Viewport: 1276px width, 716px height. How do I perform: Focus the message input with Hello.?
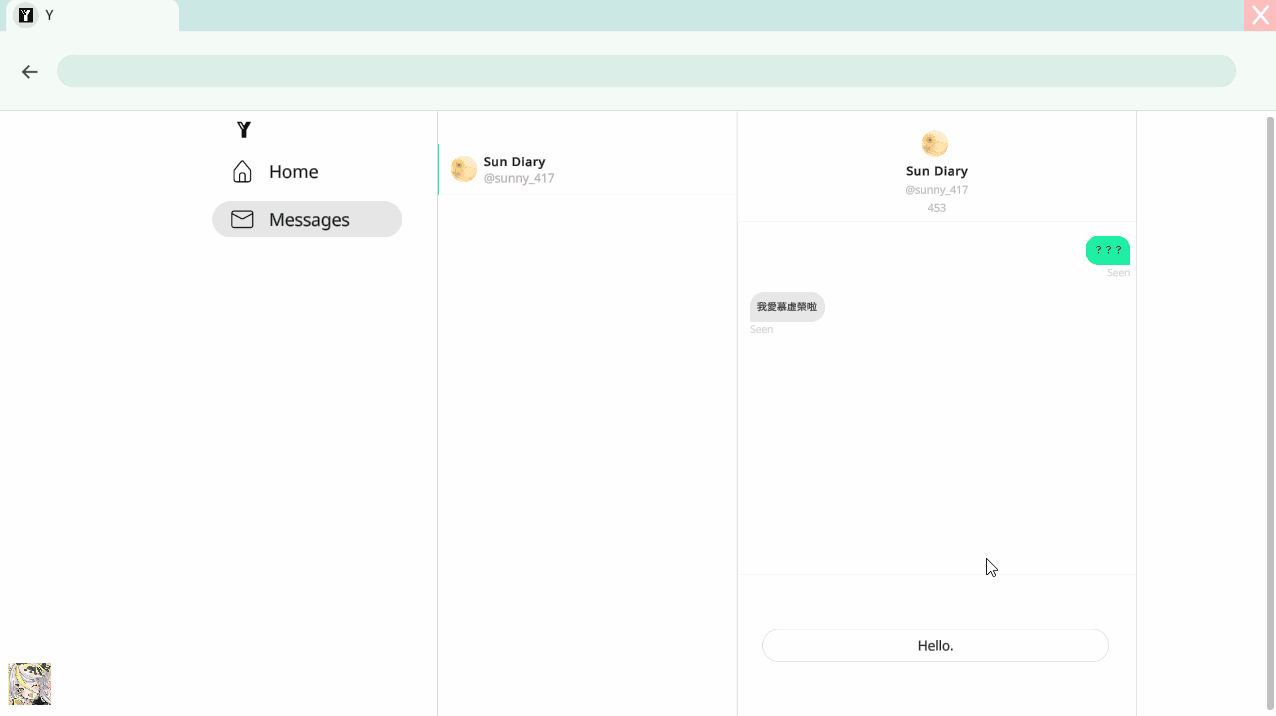click(935, 645)
